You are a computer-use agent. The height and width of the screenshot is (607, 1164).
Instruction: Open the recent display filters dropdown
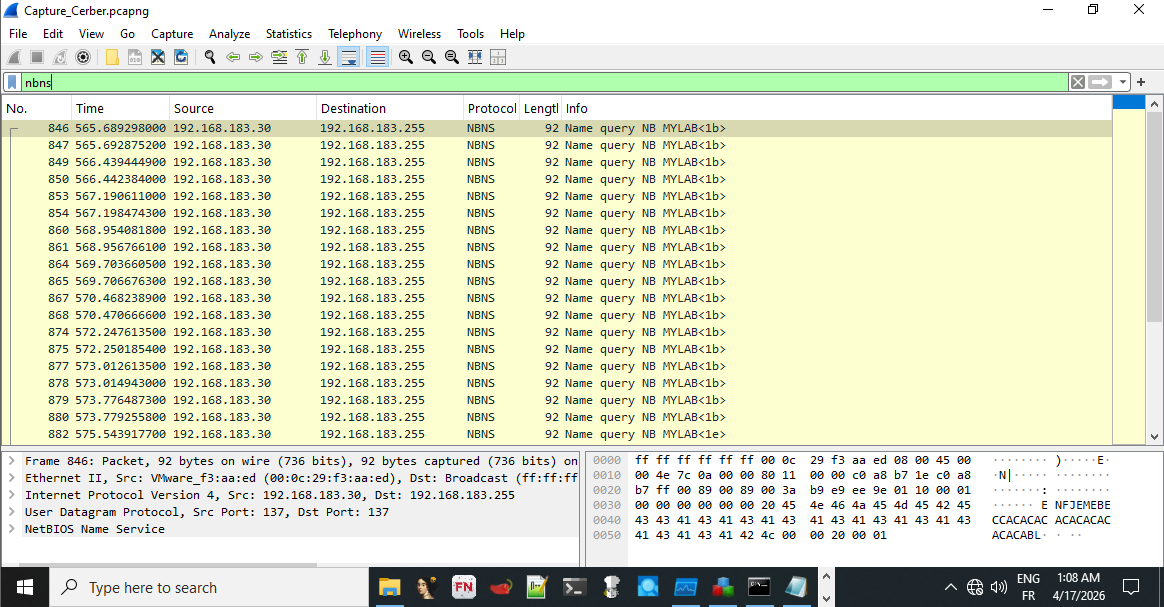tap(1122, 82)
